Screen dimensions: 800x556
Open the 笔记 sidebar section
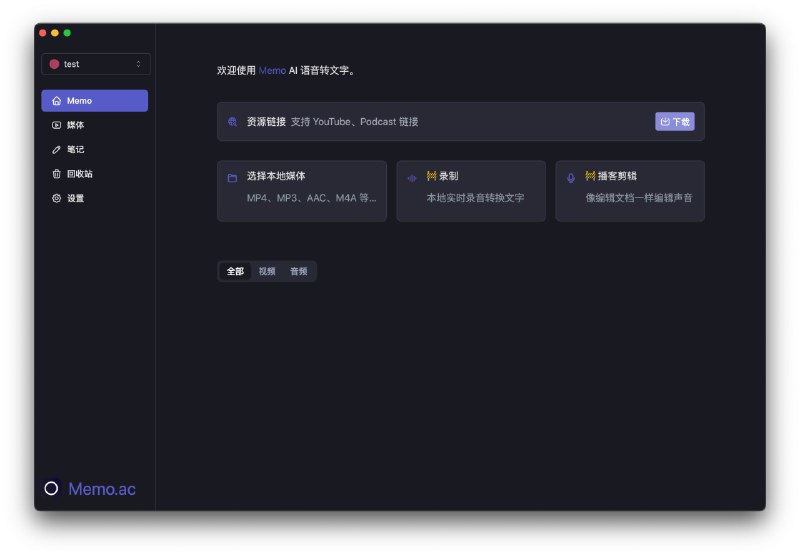pos(95,149)
